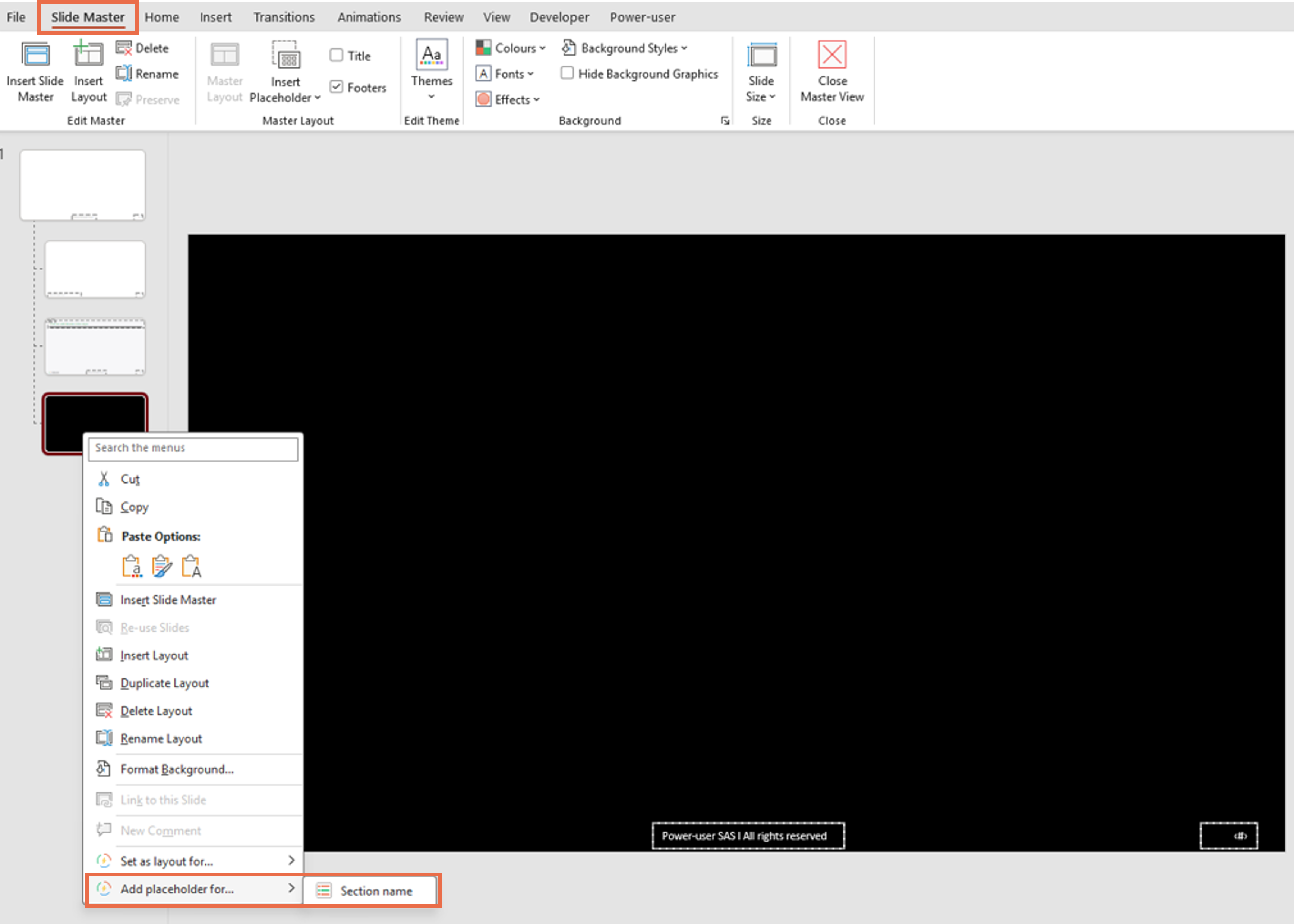The width and height of the screenshot is (1294, 924).
Task: Click the Insert Placeholder icon
Action: click(285, 55)
